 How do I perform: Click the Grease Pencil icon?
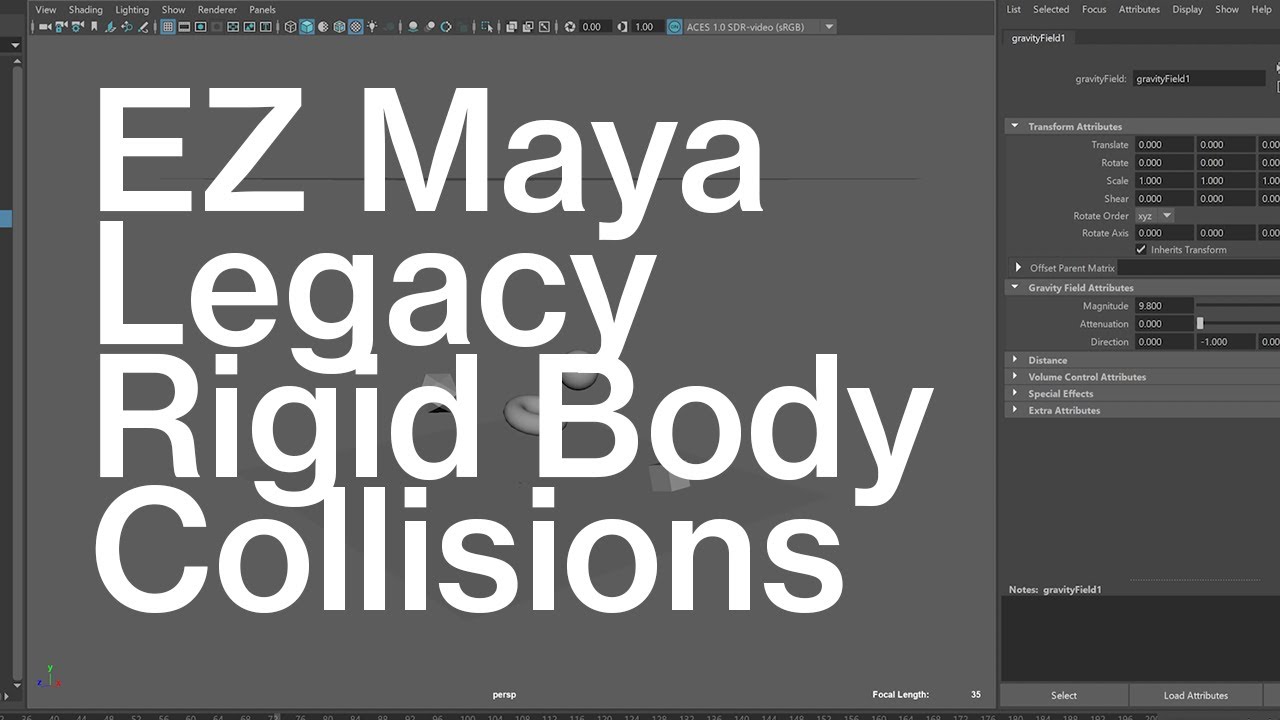pos(143,27)
